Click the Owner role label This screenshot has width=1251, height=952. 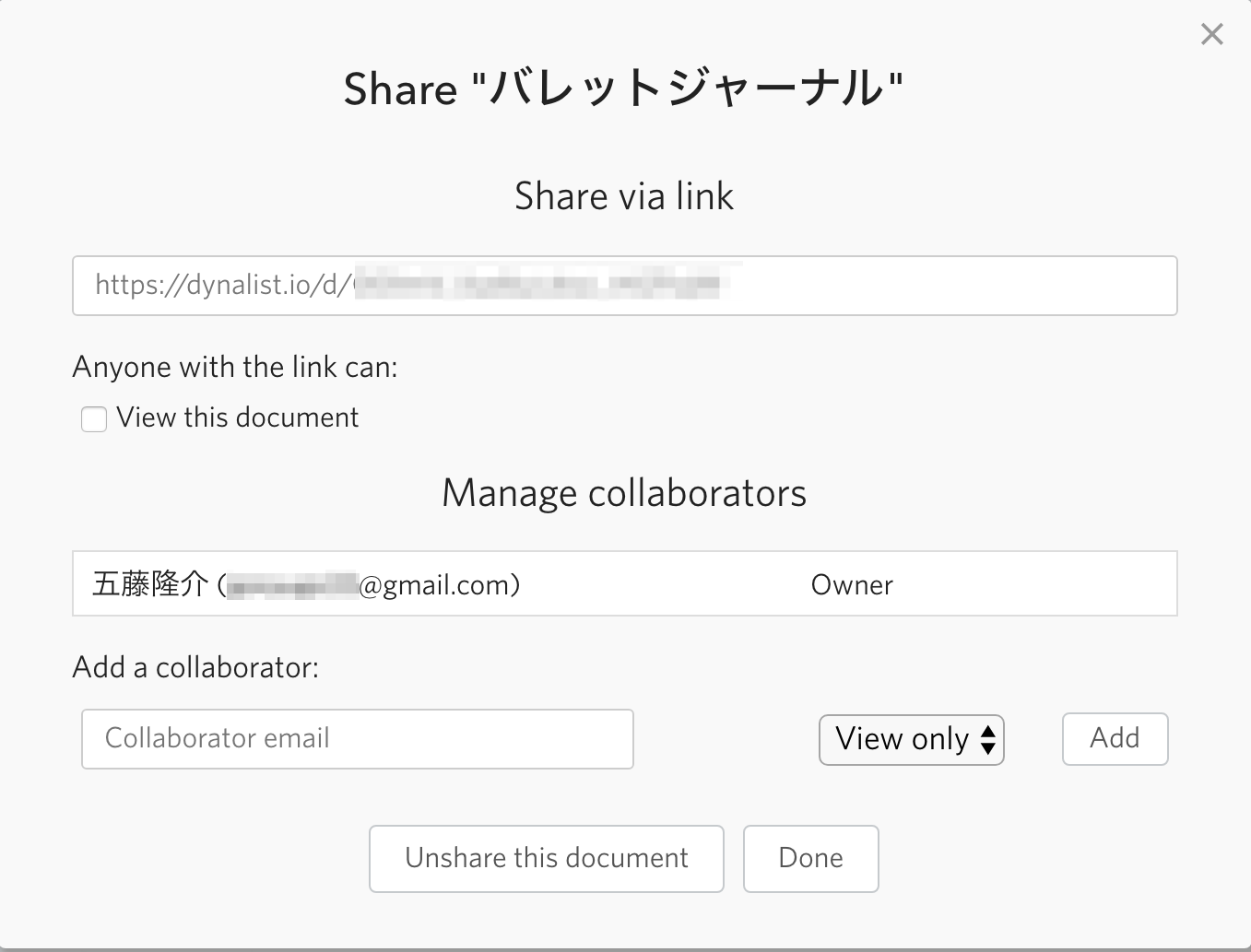(x=852, y=585)
